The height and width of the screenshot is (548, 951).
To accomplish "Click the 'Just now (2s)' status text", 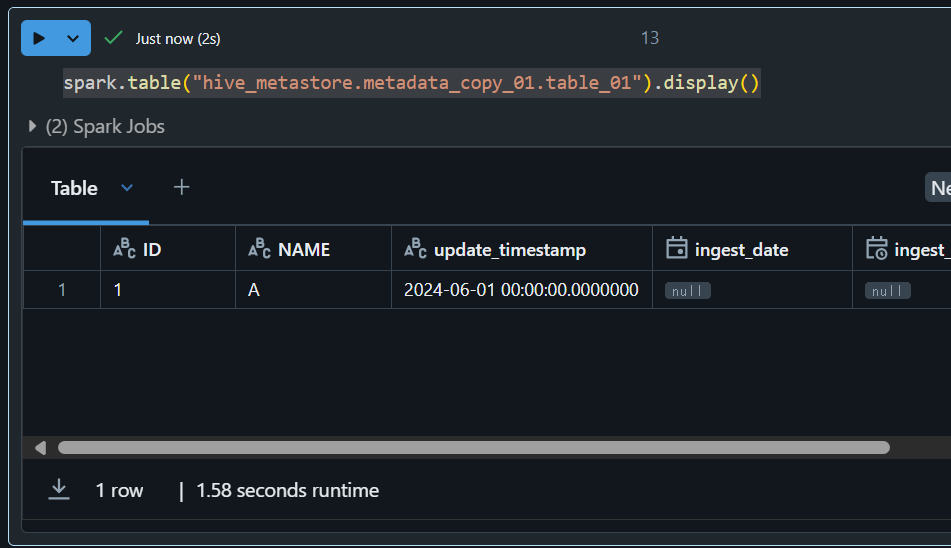I will click(178, 39).
